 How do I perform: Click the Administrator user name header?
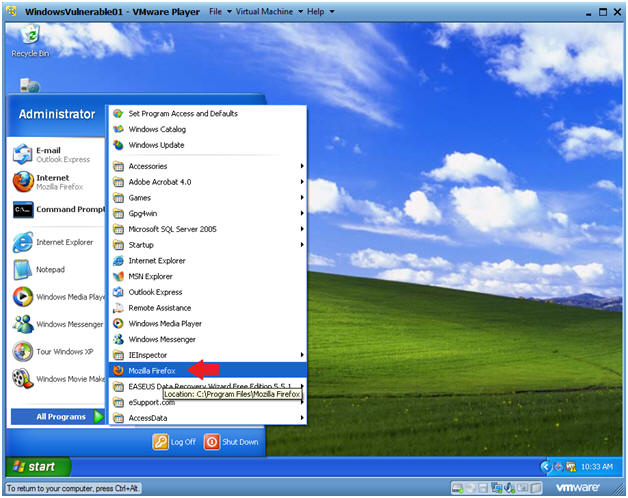click(x=57, y=114)
